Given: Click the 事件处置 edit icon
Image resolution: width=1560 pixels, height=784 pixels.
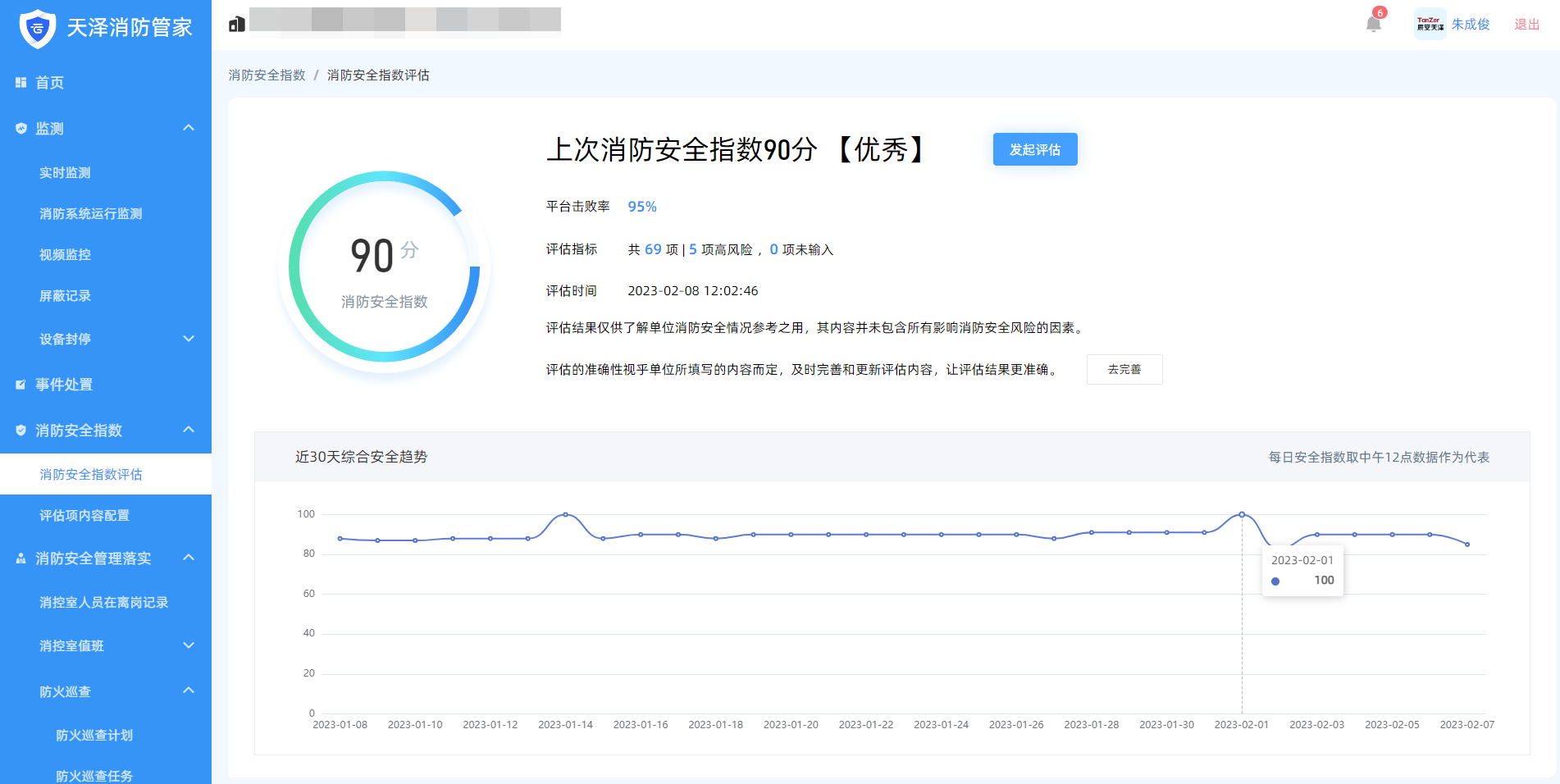Looking at the screenshot, I should click(21, 385).
